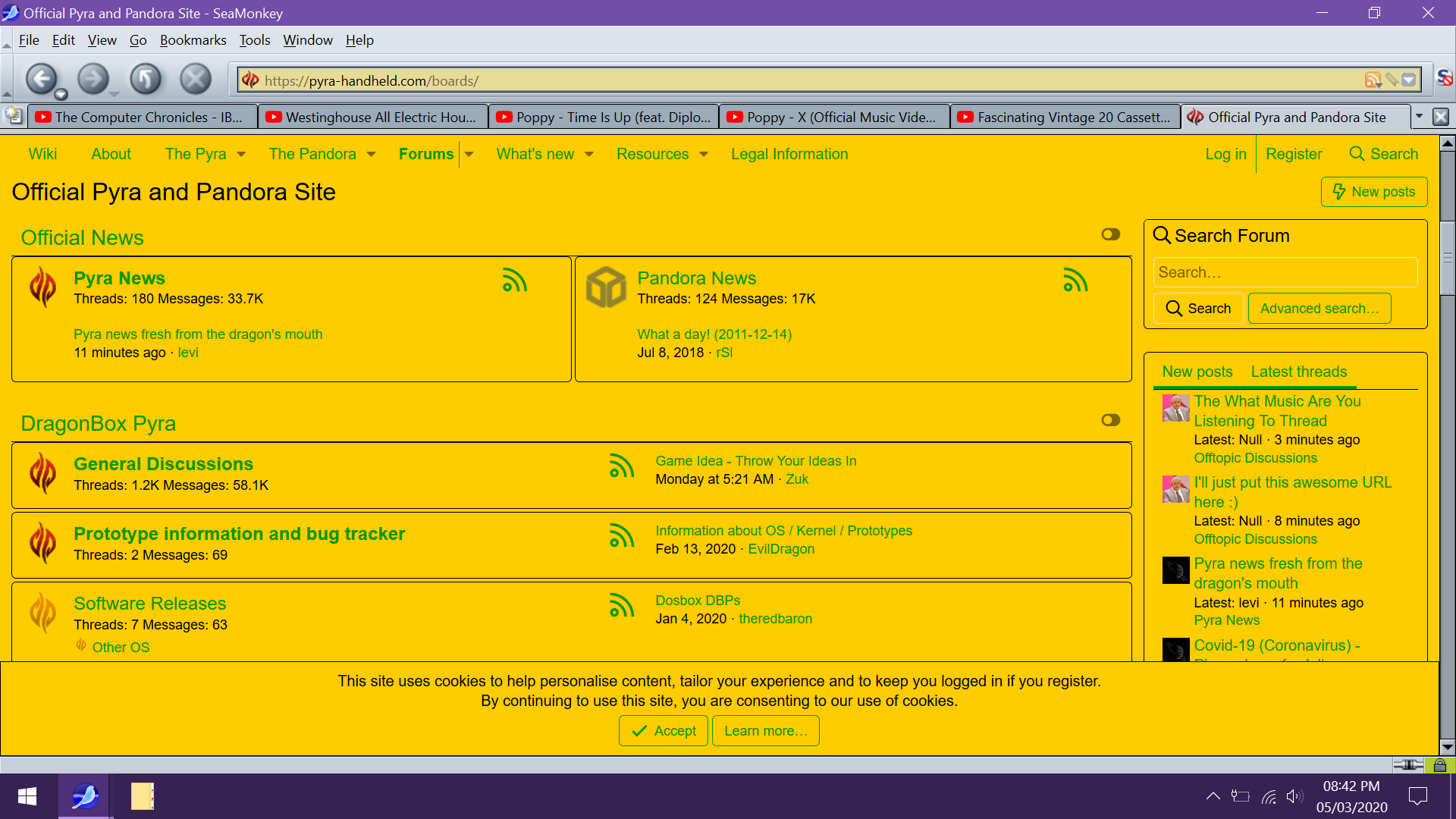Collapse the Official News category toggle
This screenshot has width=1456, height=819.
[1110, 234]
